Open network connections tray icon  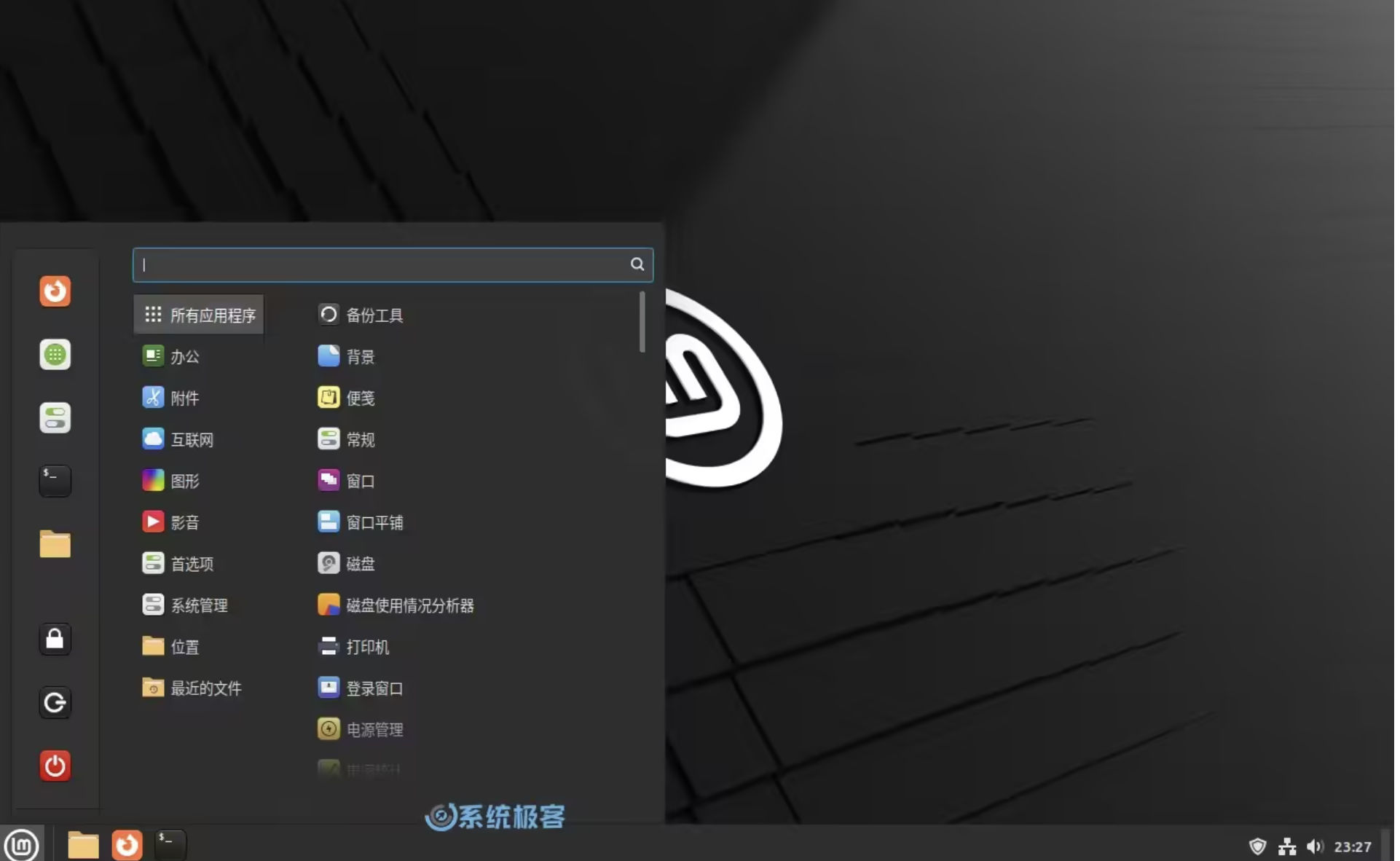click(x=1287, y=846)
